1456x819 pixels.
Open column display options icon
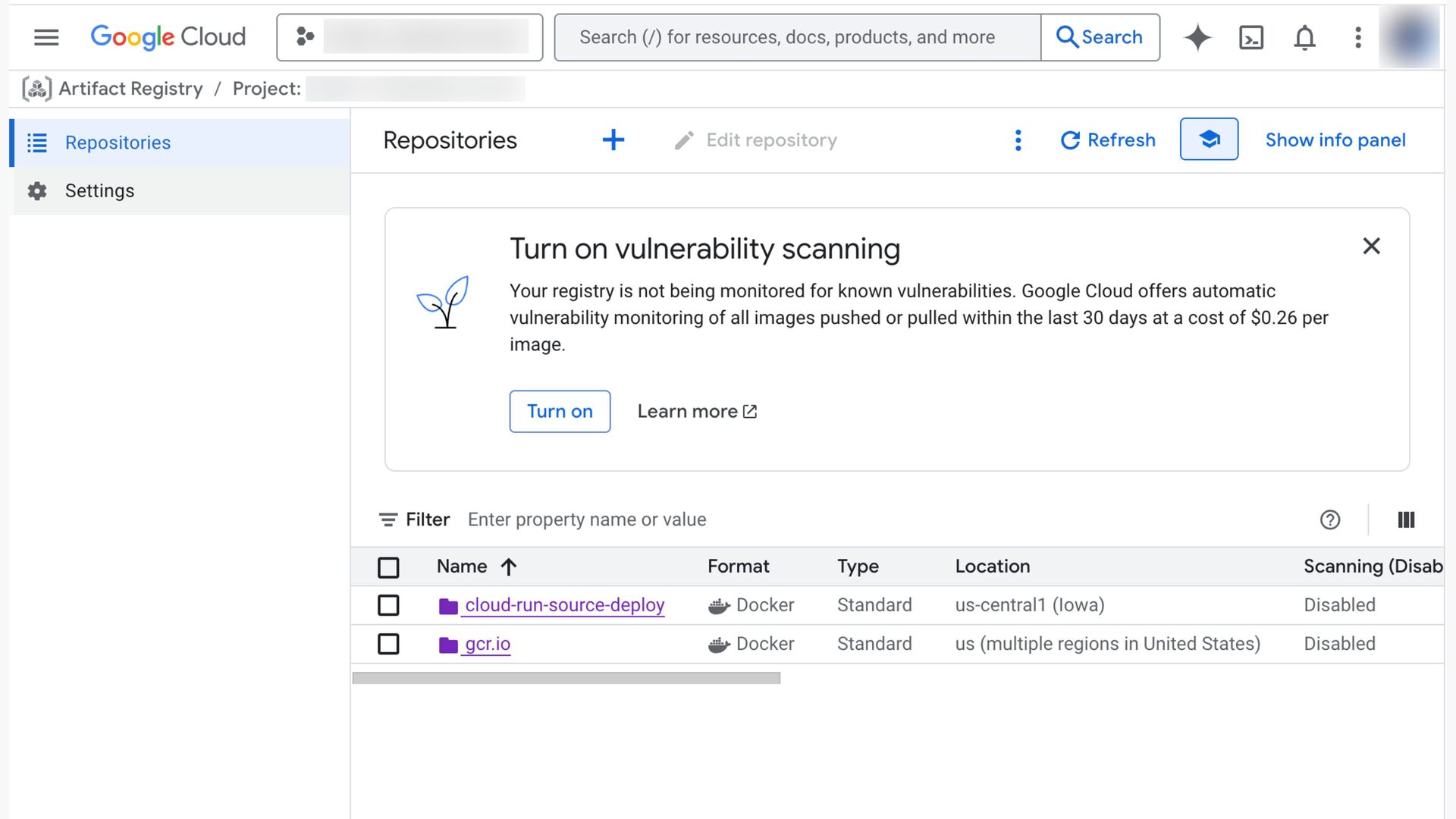[1405, 519]
